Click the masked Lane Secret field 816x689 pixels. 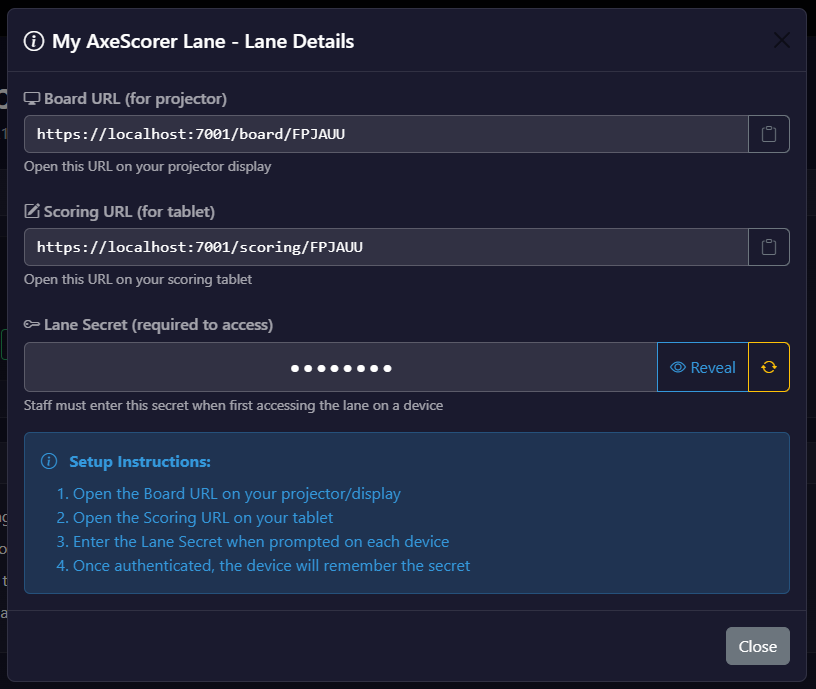click(x=340, y=367)
